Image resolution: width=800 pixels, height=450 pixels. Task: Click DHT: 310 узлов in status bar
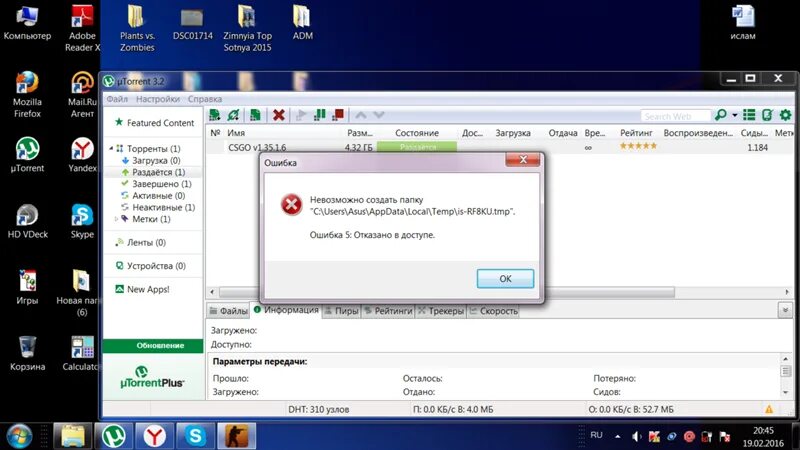[x=318, y=409]
